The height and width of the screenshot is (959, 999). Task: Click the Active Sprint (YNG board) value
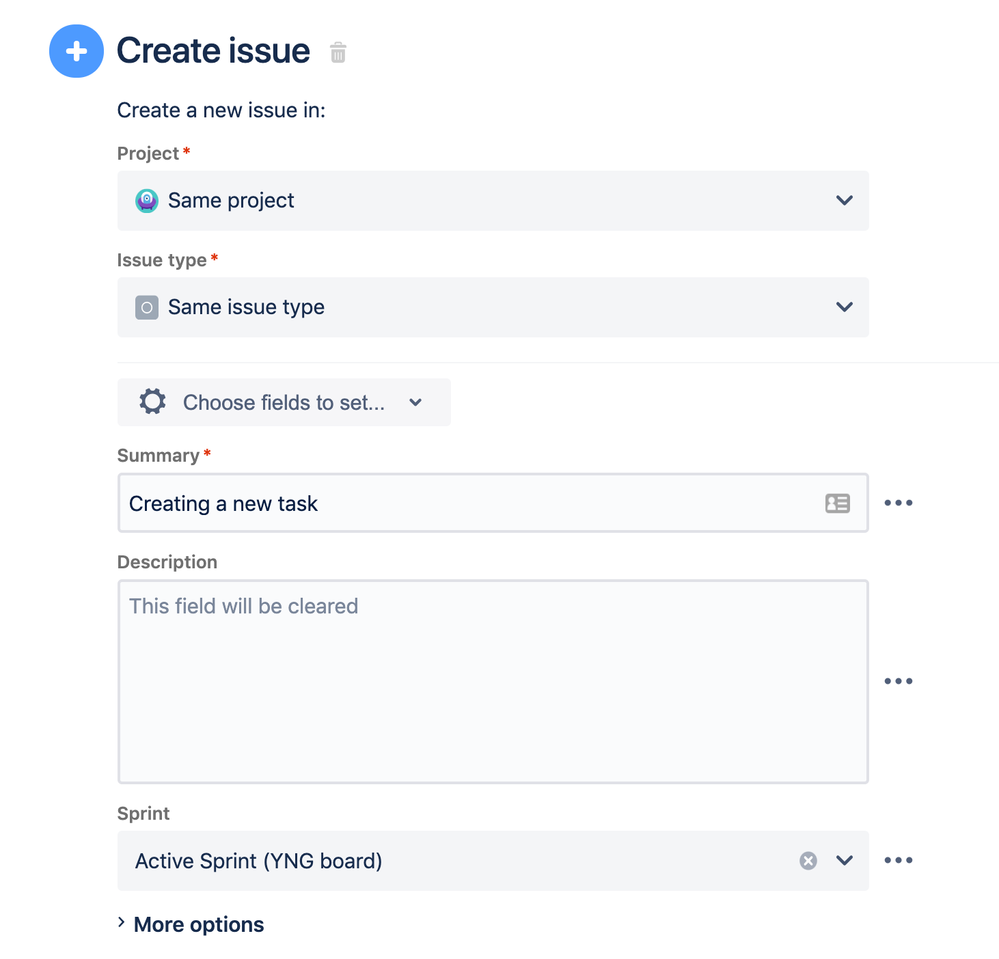click(x=259, y=861)
